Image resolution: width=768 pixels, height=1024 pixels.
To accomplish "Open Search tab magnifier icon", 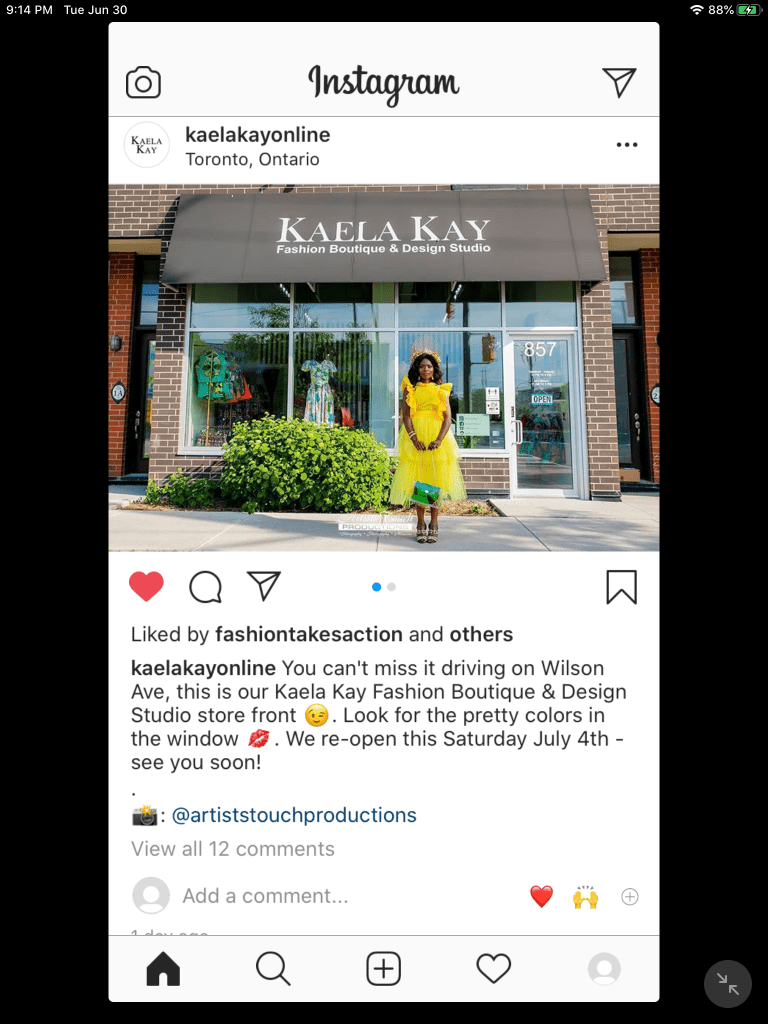I will [x=273, y=968].
